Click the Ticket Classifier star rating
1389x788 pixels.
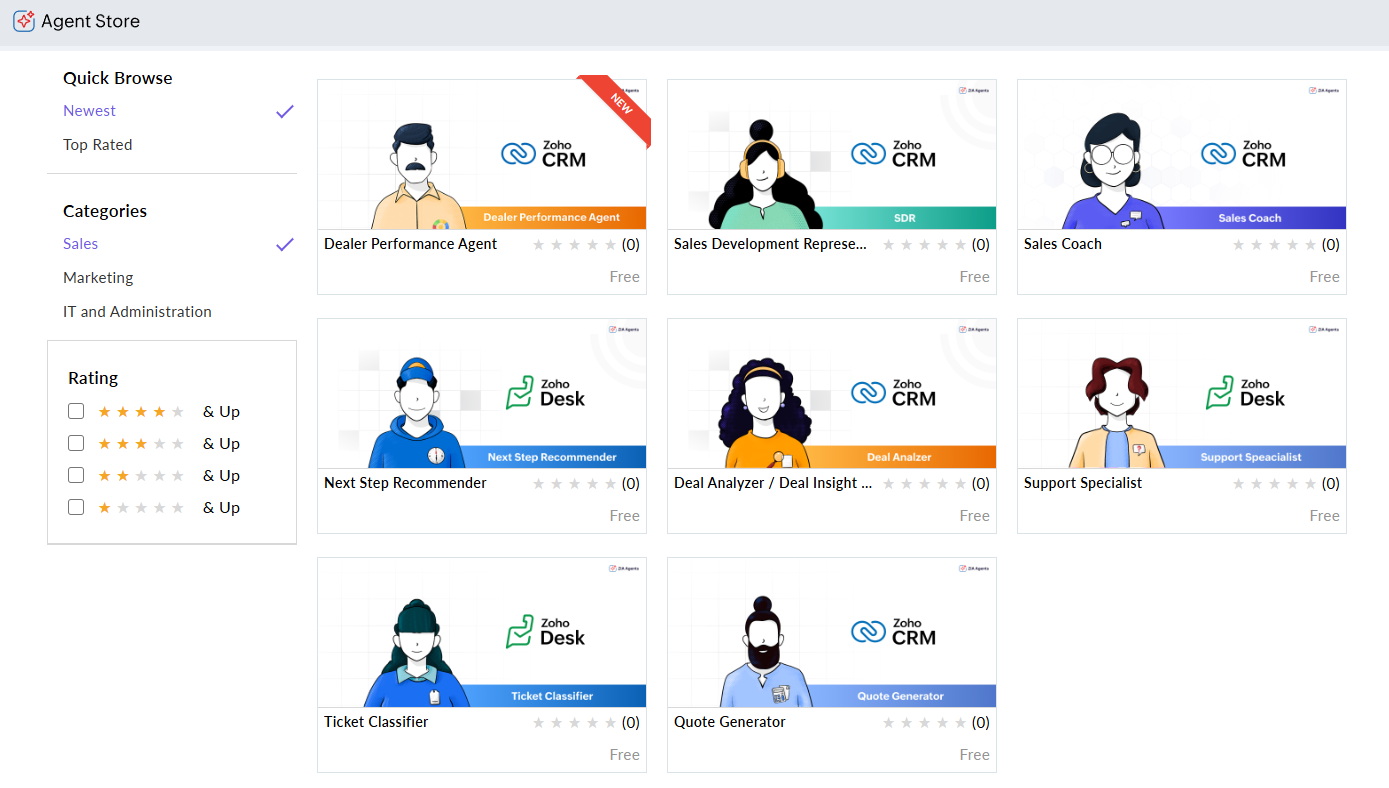point(575,723)
